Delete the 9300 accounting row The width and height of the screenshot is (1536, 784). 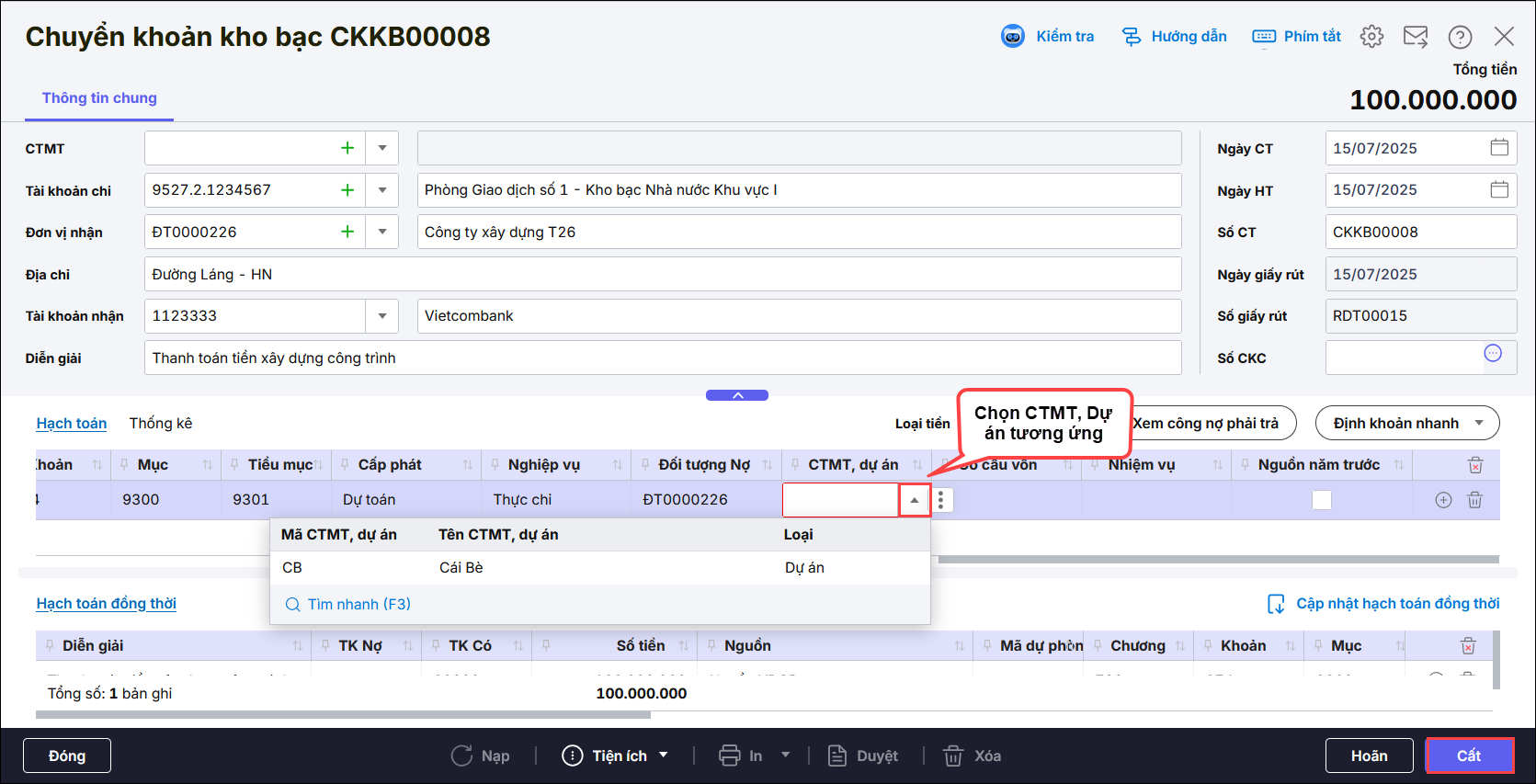(x=1474, y=500)
